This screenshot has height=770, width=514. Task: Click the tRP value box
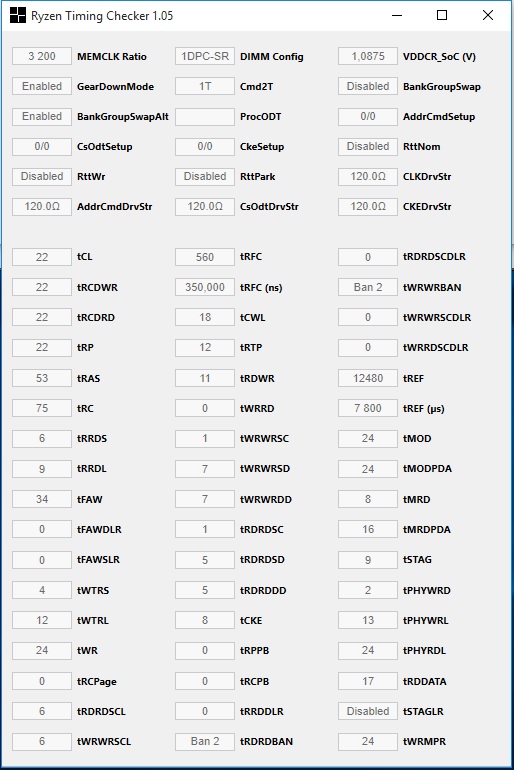point(42,347)
